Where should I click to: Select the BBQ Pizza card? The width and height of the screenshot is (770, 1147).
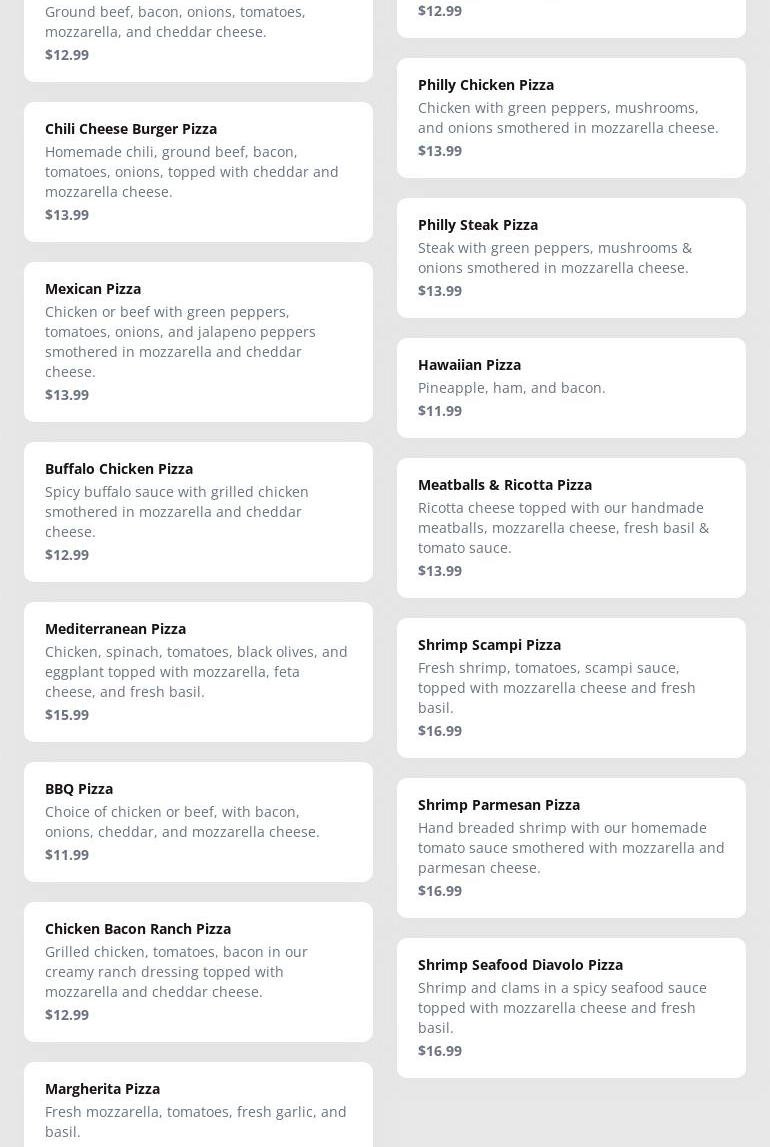coord(198,821)
